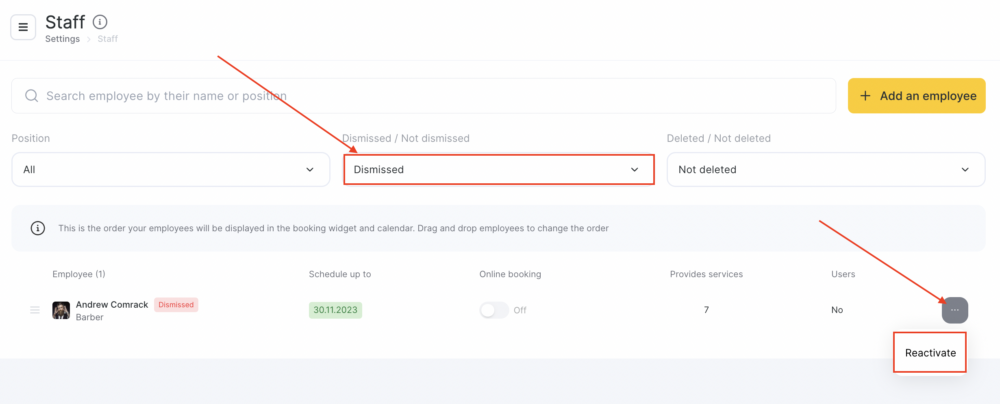Open the hamburger menu button
Screen dimensions: 1000x404
tap(24, 27)
